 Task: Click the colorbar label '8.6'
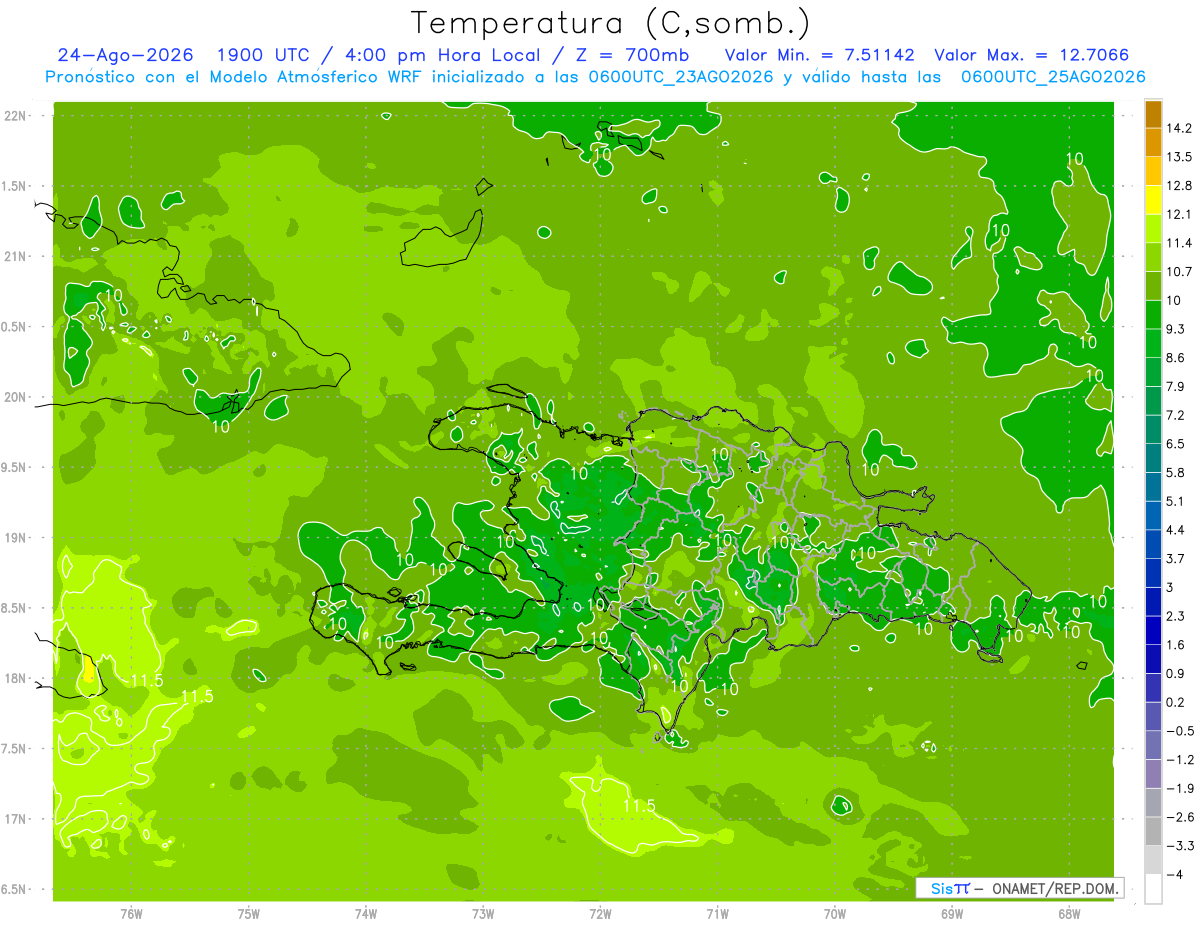pos(1176,358)
